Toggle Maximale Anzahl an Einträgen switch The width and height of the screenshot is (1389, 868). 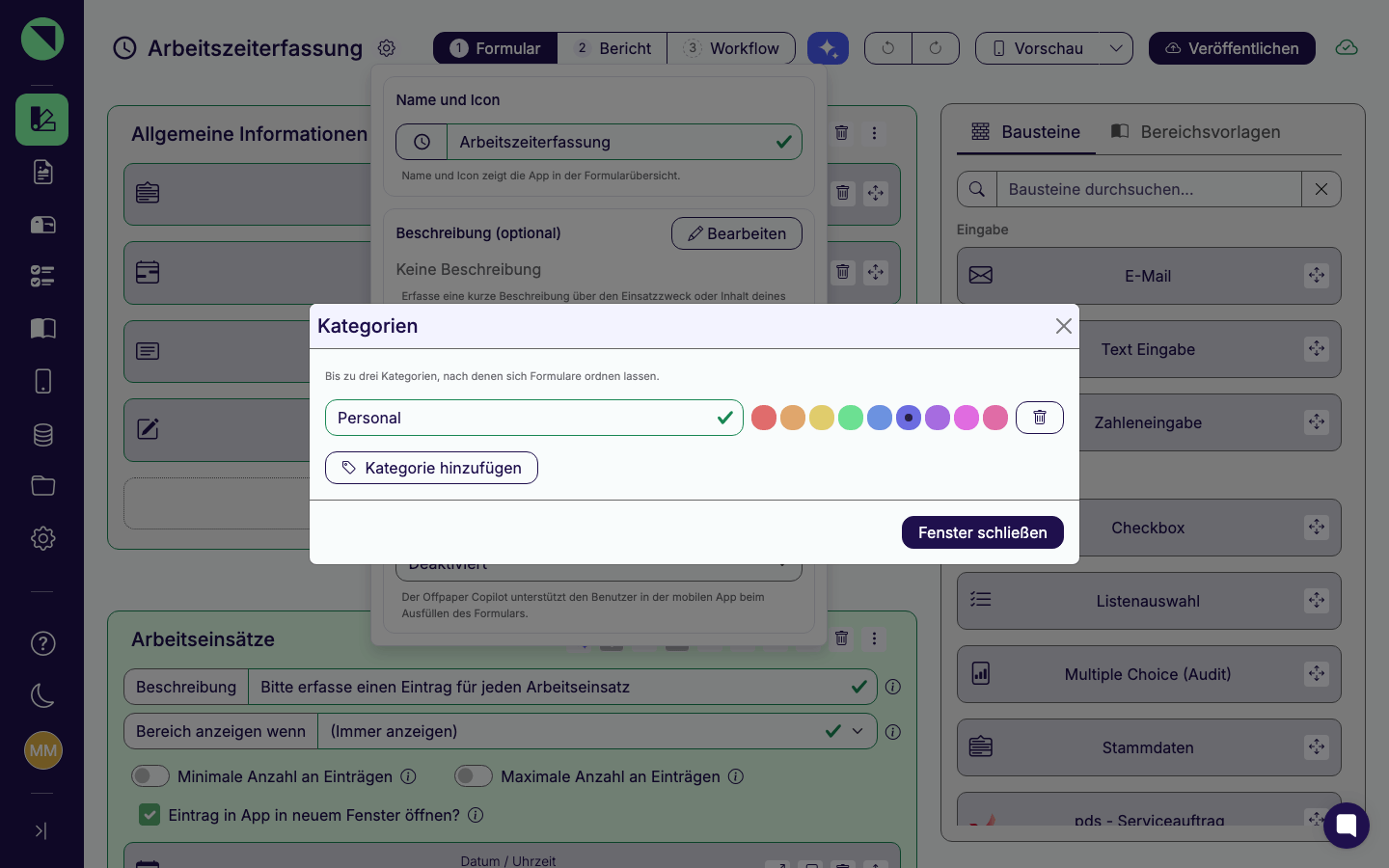coord(474,776)
